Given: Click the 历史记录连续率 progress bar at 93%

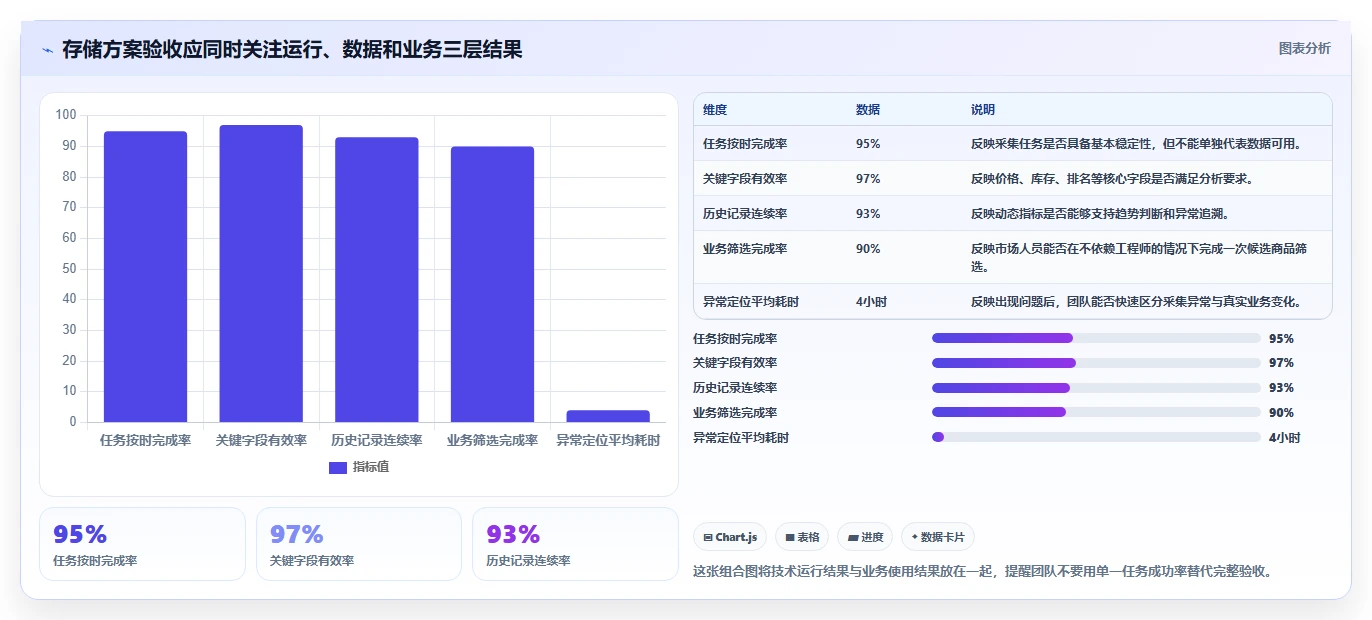Looking at the screenshot, I should point(1096,388).
